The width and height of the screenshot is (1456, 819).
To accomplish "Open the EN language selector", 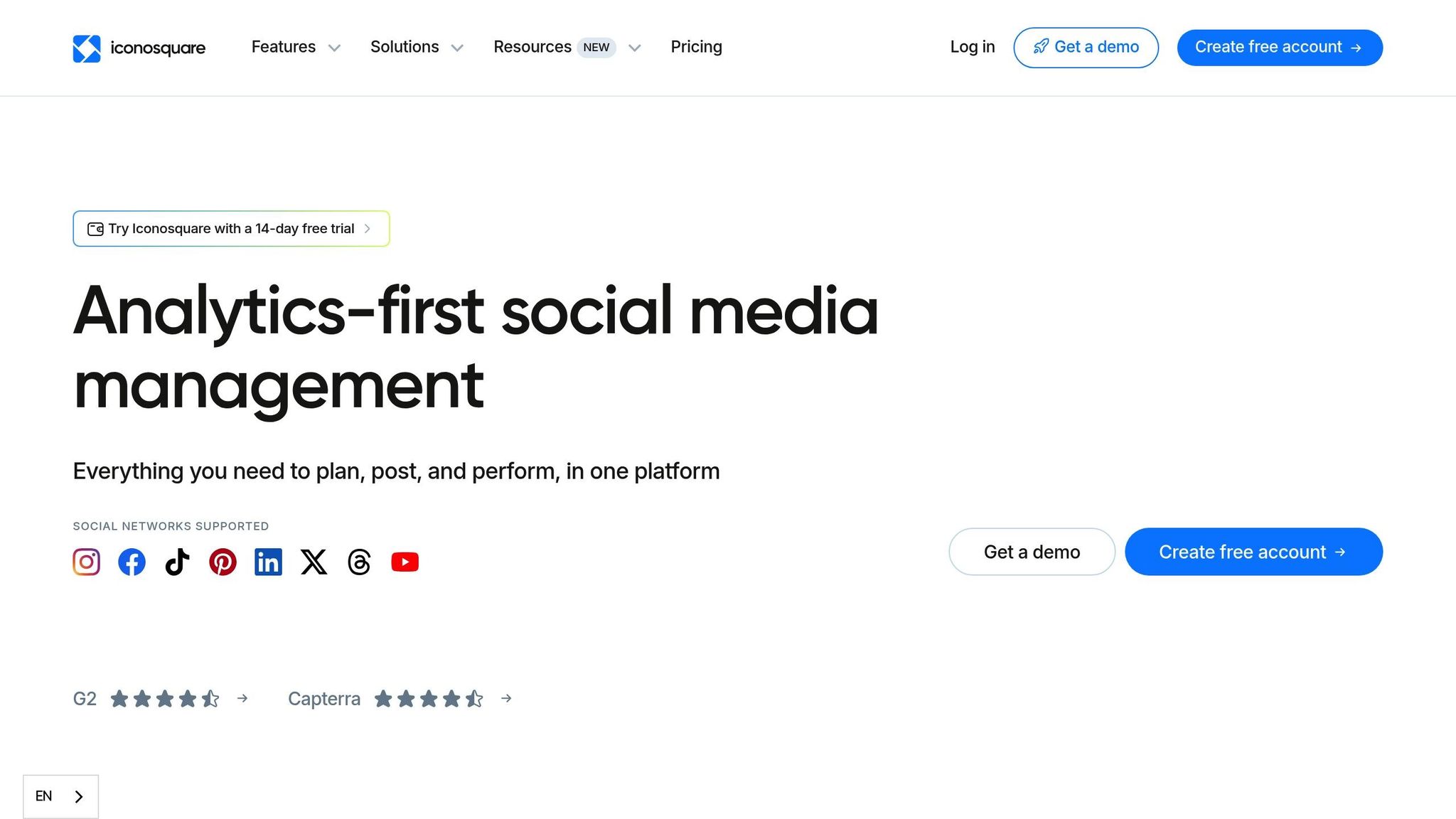I will [60, 796].
